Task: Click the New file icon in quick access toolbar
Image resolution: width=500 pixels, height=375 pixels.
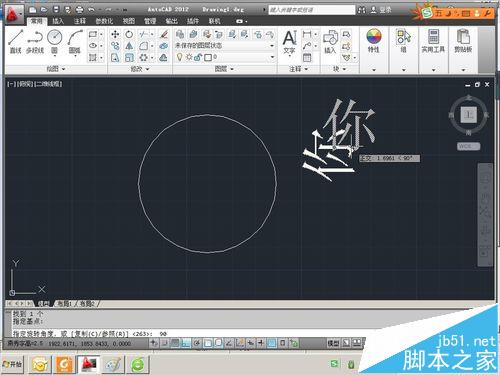Action: pos(32,10)
